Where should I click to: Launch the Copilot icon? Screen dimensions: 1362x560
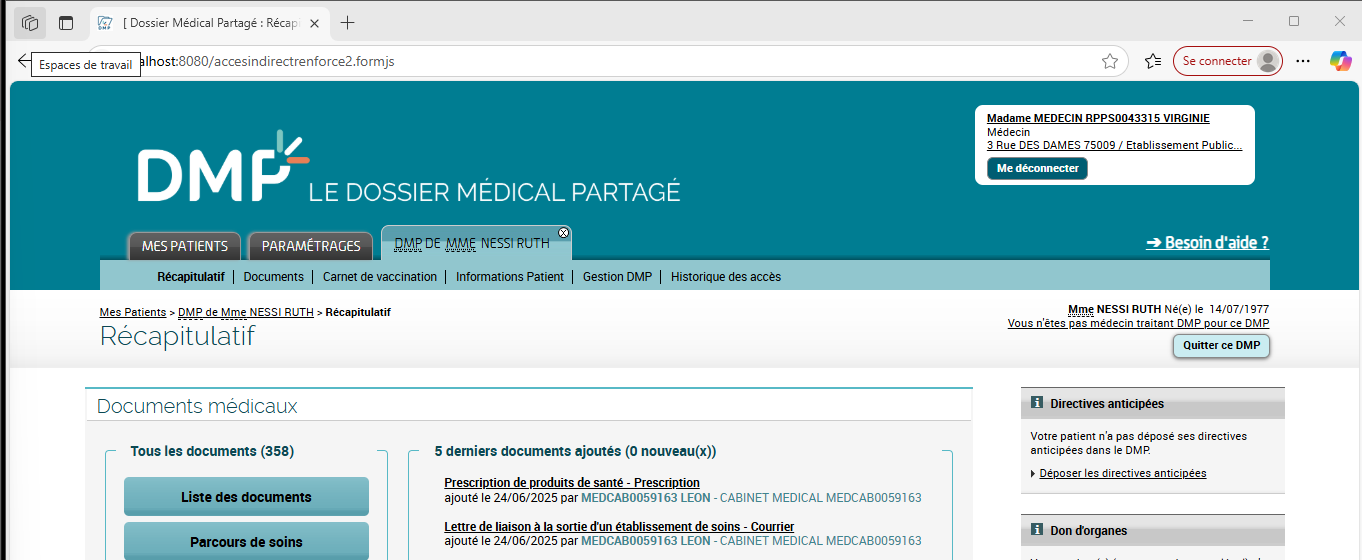pos(1340,61)
